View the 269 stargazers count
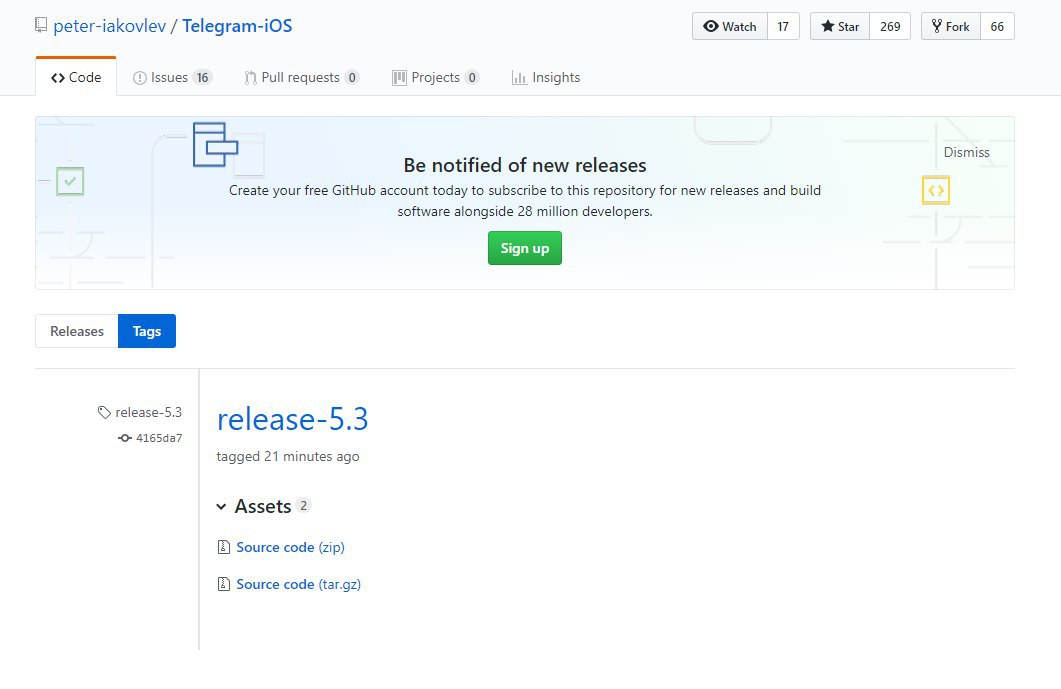 coord(890,26)
